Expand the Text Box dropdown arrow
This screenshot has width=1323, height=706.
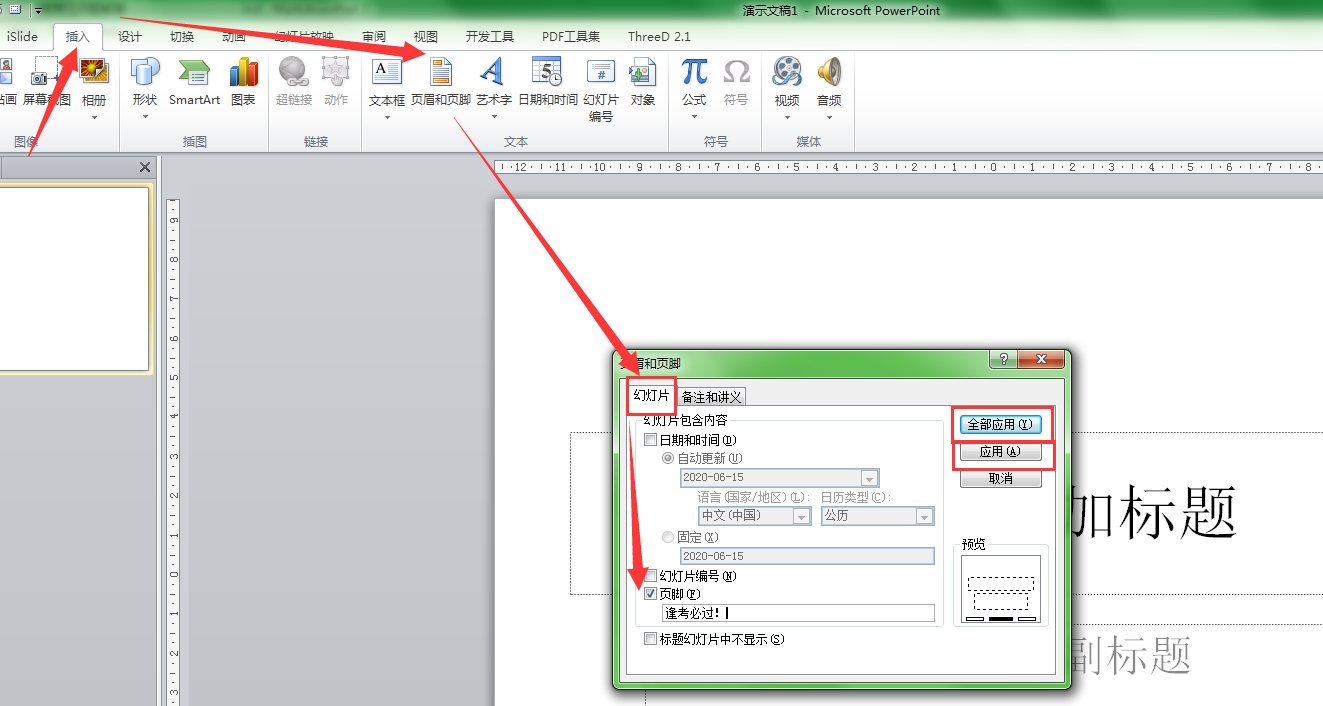(387, 117)
